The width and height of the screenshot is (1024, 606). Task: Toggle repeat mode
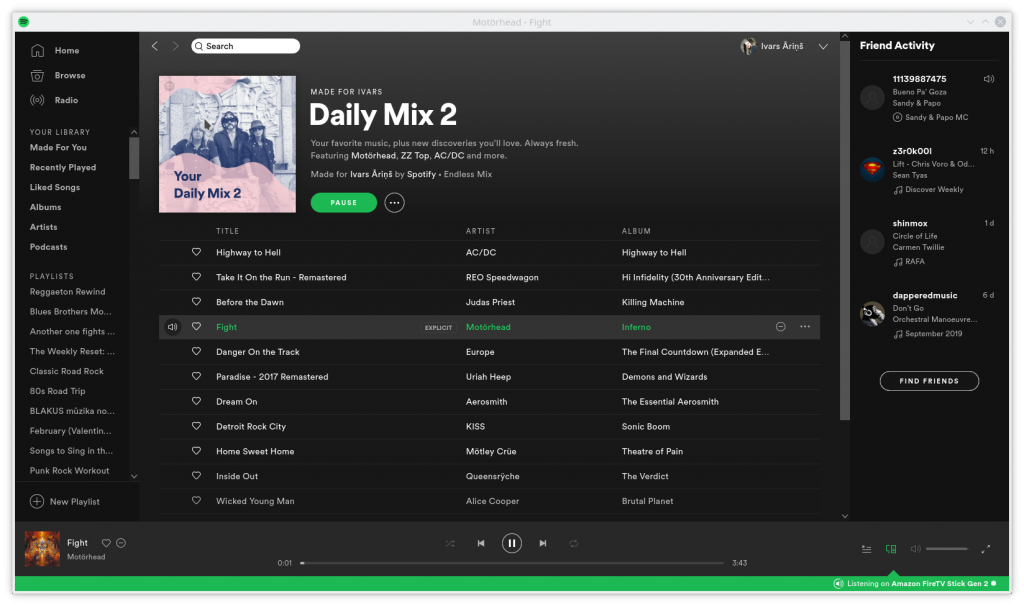click(x=573, y=543)
